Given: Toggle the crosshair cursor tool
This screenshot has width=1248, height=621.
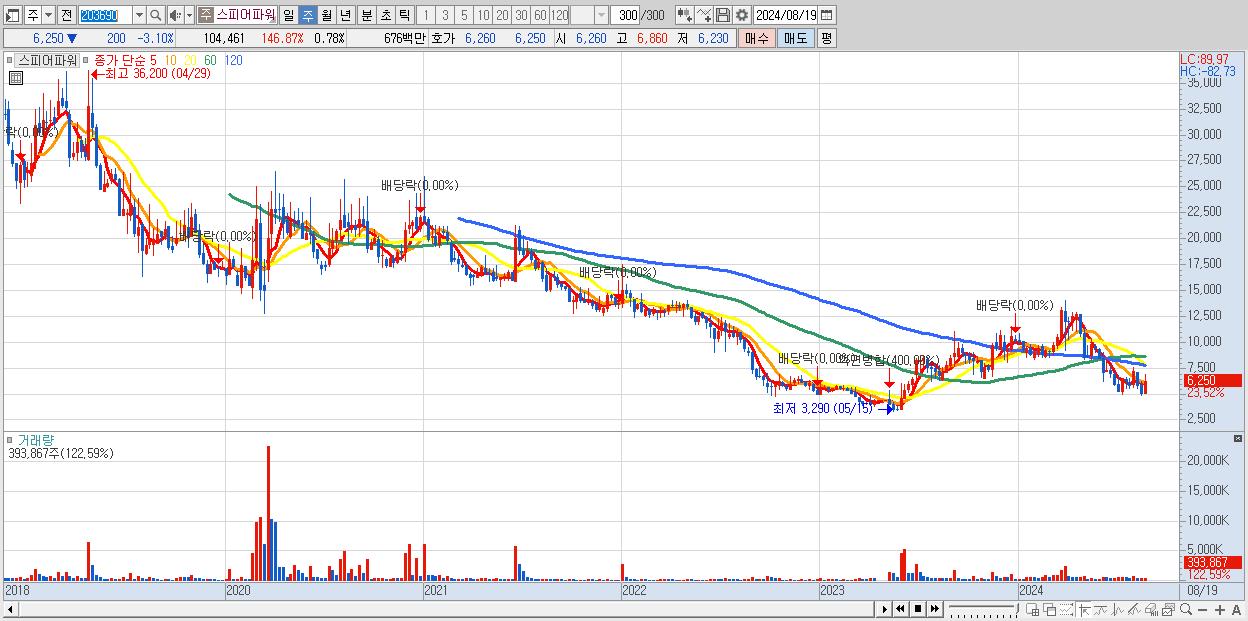Looking at the screenshot, I should [1084, 610].
